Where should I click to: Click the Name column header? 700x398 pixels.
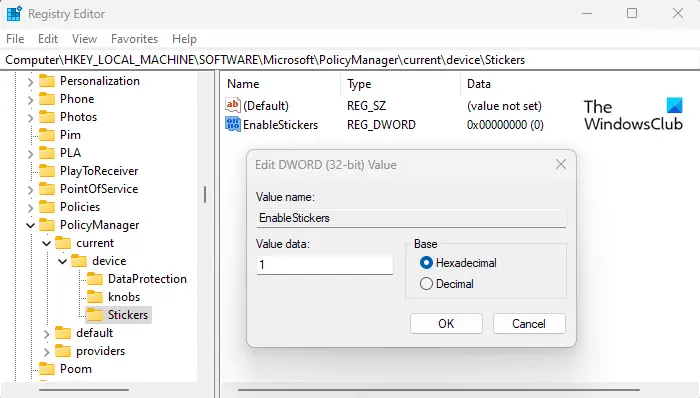[281, 84]
